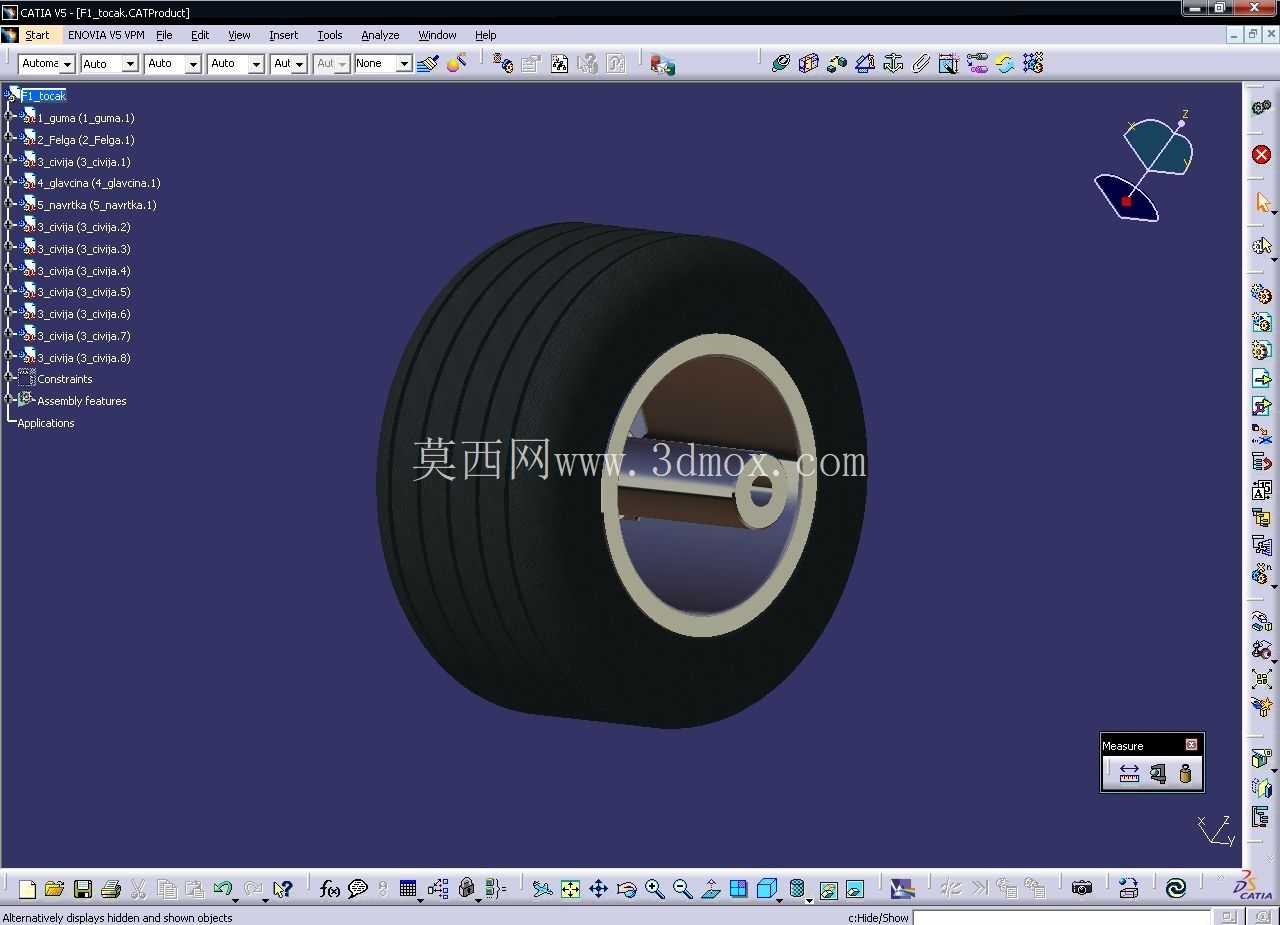
Task: Click the Undo arrow icon
Action: tap(223, 889)
